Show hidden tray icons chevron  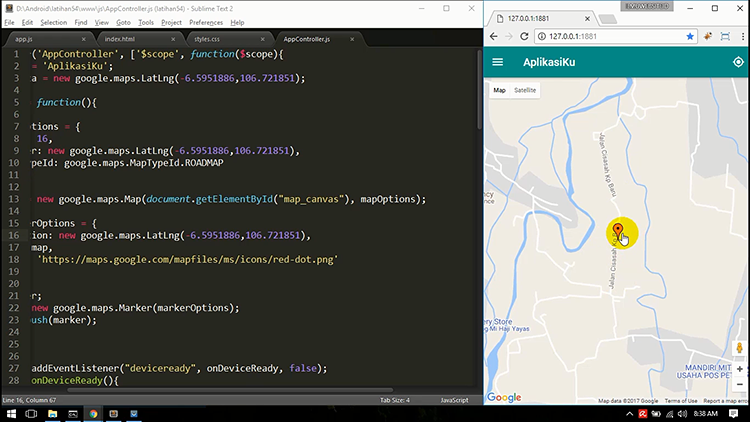pos(629,414)
